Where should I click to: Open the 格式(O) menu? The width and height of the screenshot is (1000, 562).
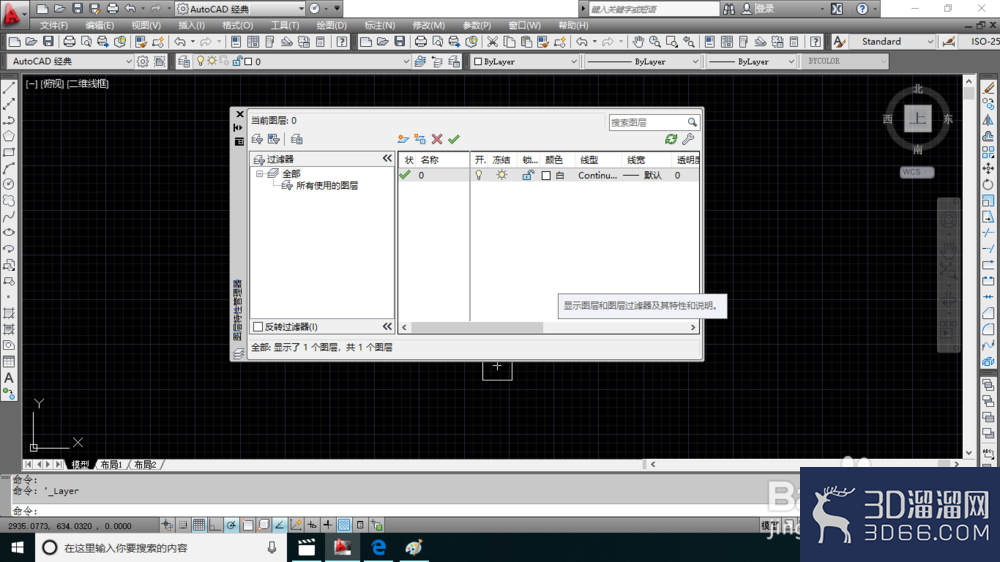tap(237, 26)
